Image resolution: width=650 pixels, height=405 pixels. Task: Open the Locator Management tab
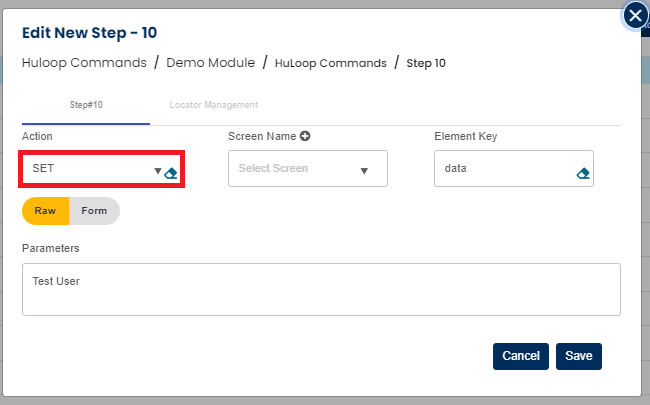point(214,105)
